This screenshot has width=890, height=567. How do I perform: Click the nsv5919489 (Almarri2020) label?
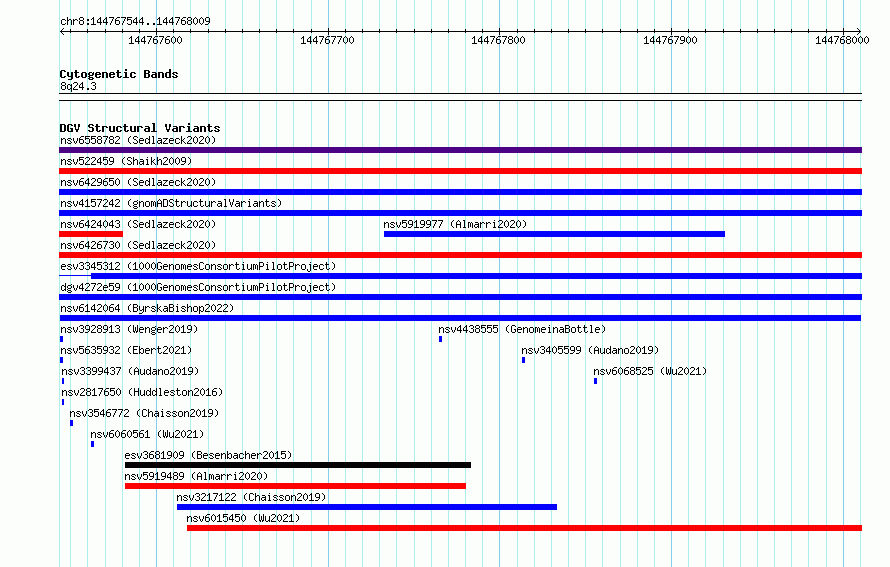(x=196, y=476)
